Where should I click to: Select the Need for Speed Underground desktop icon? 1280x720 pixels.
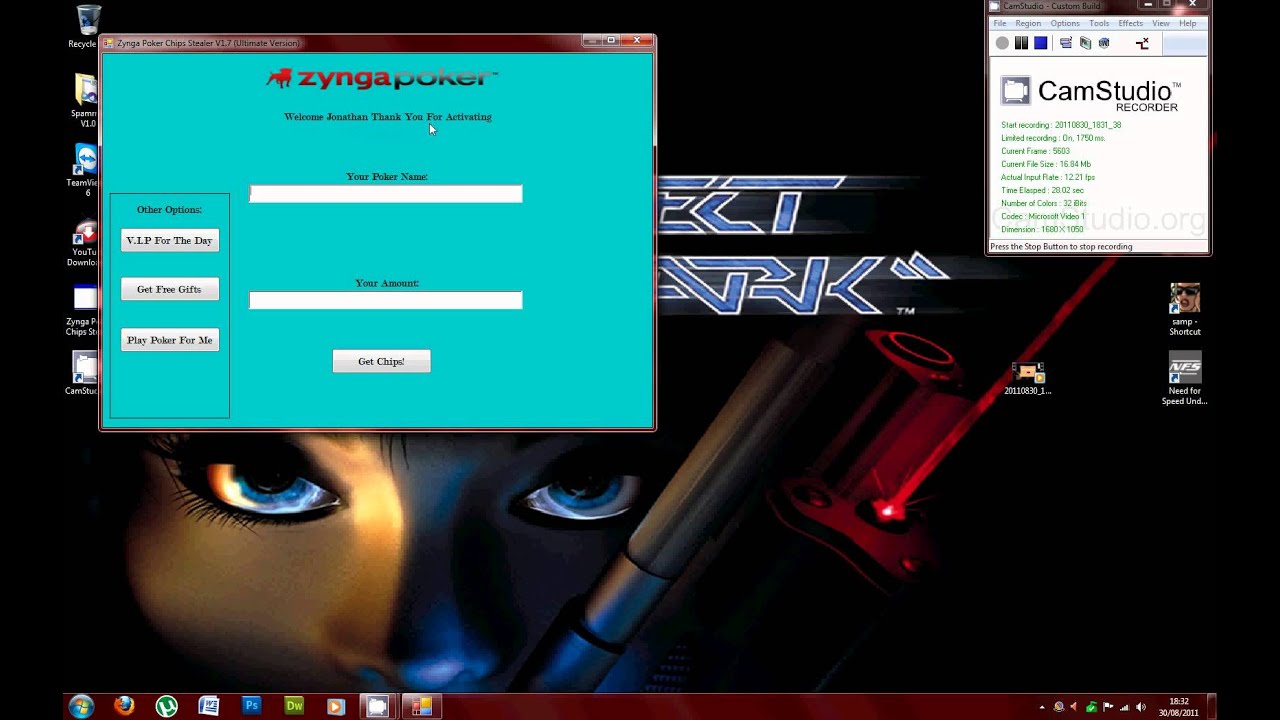point(1185,380)
